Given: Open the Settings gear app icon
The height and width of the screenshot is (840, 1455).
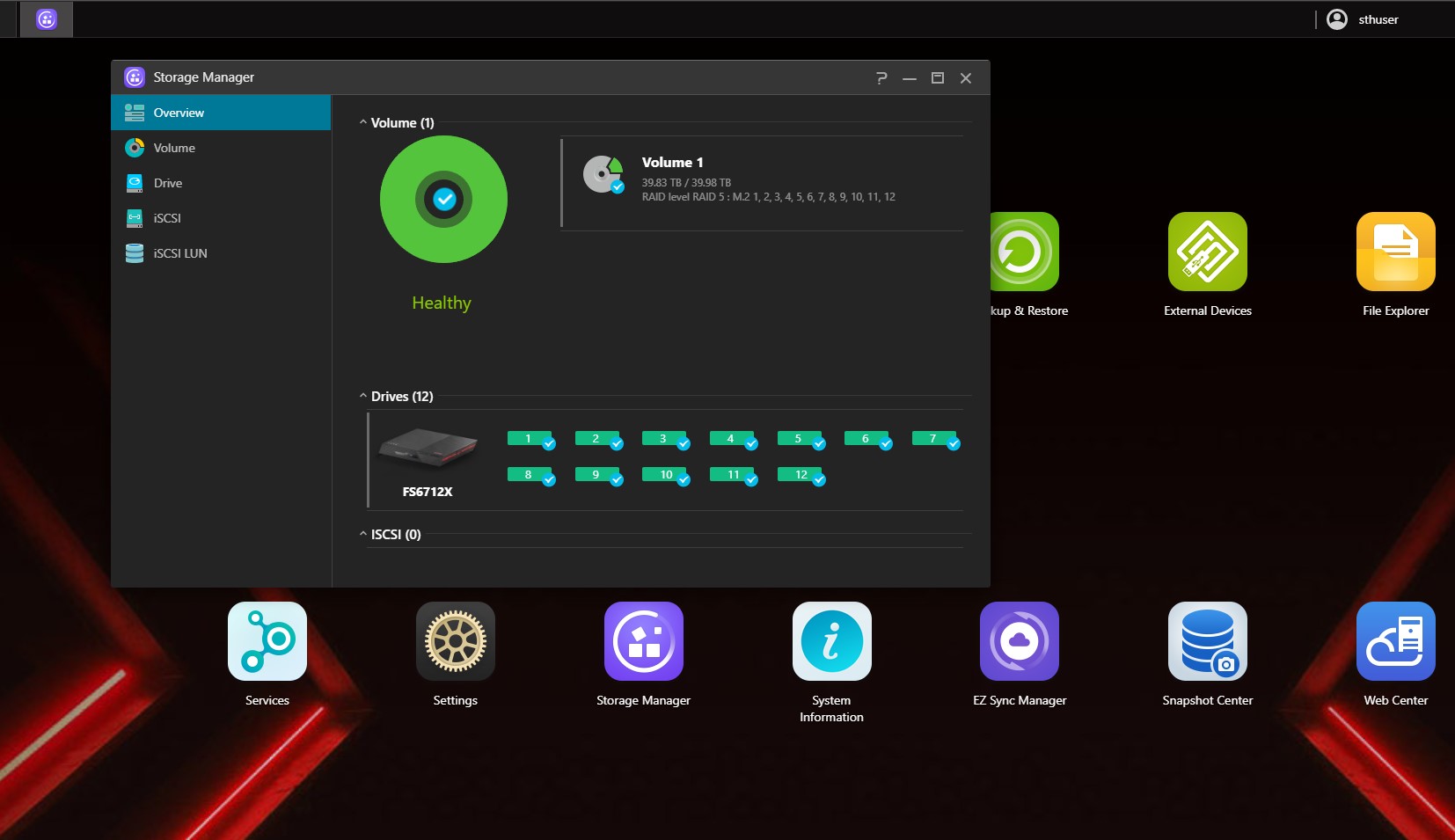Looking at the screenshot, I should point(456,641).
